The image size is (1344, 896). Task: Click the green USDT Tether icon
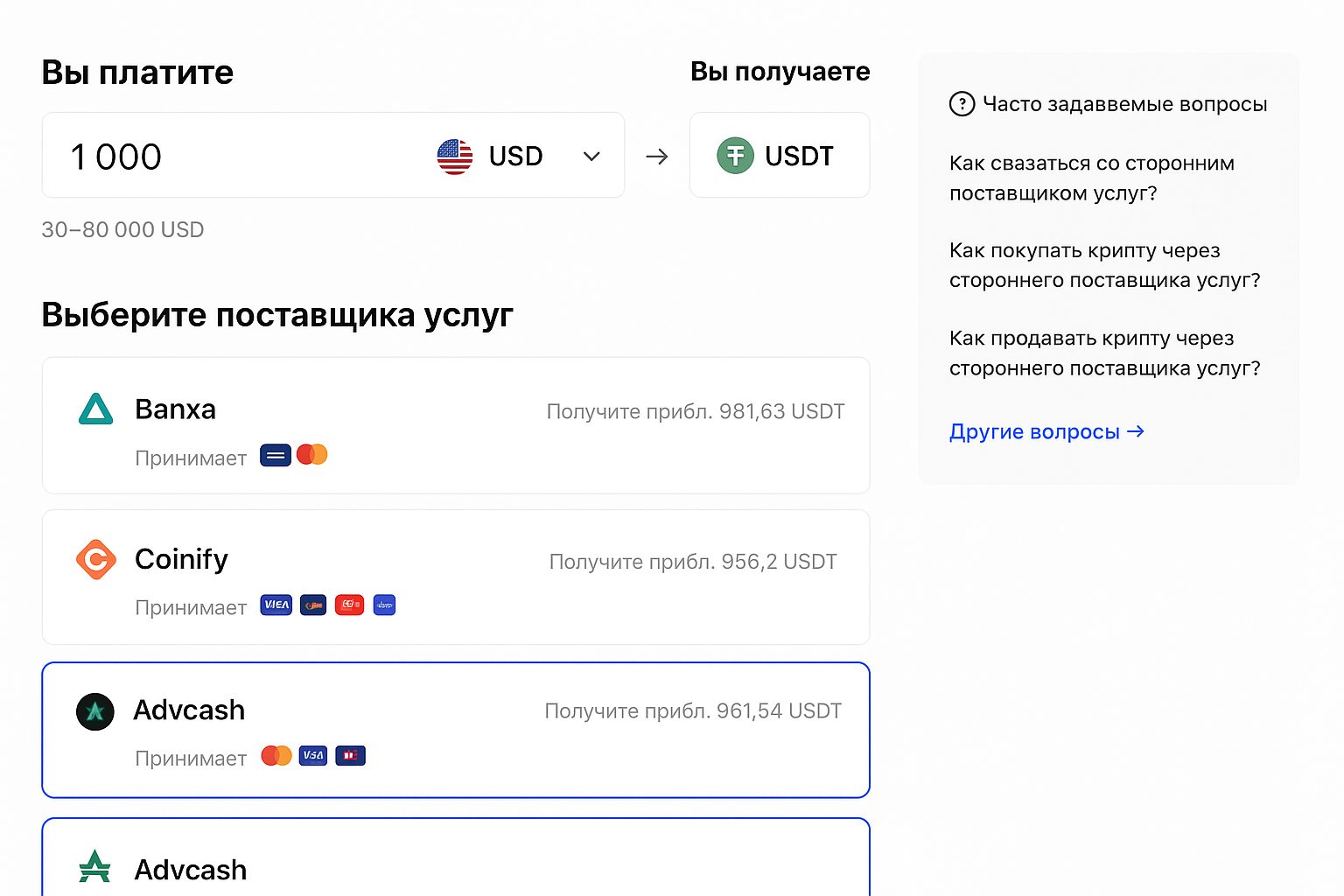pos(735,156)
